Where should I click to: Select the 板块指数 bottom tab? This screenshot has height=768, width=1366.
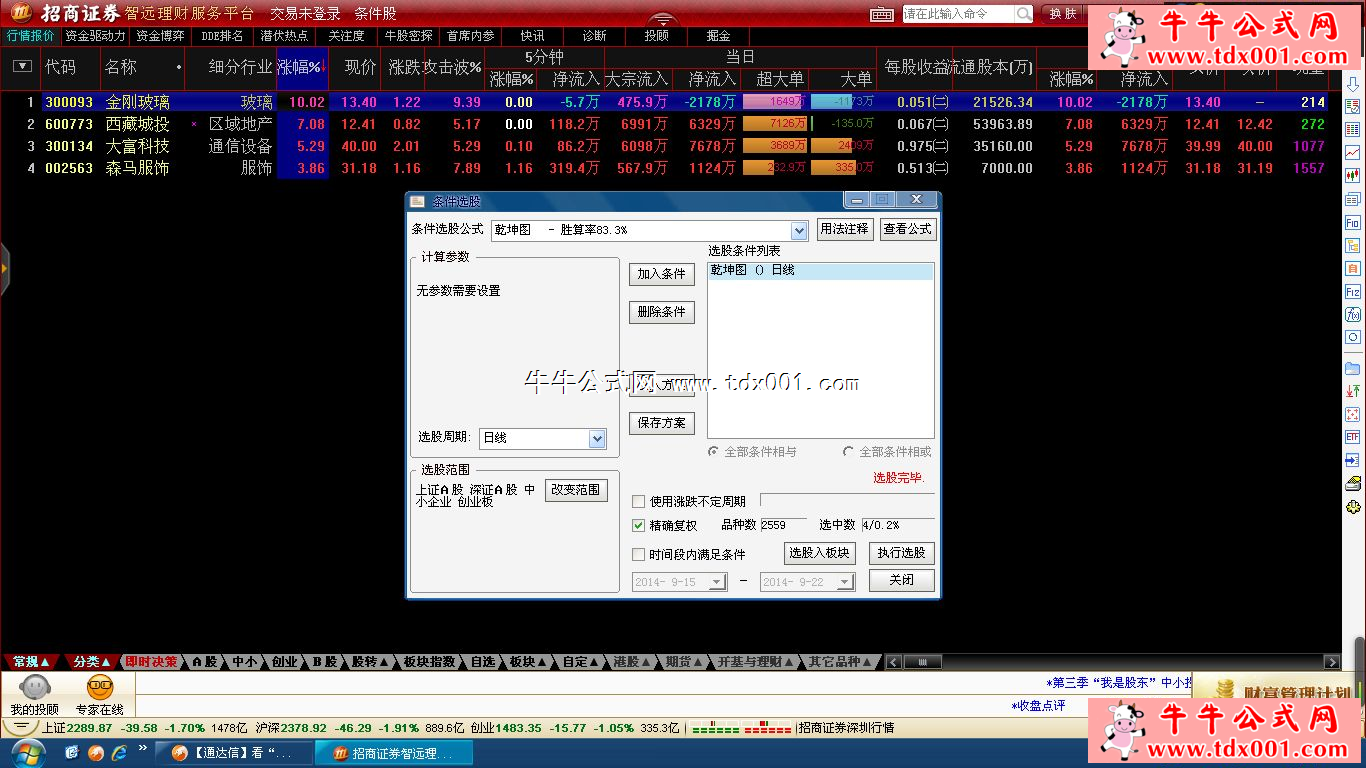430,662
